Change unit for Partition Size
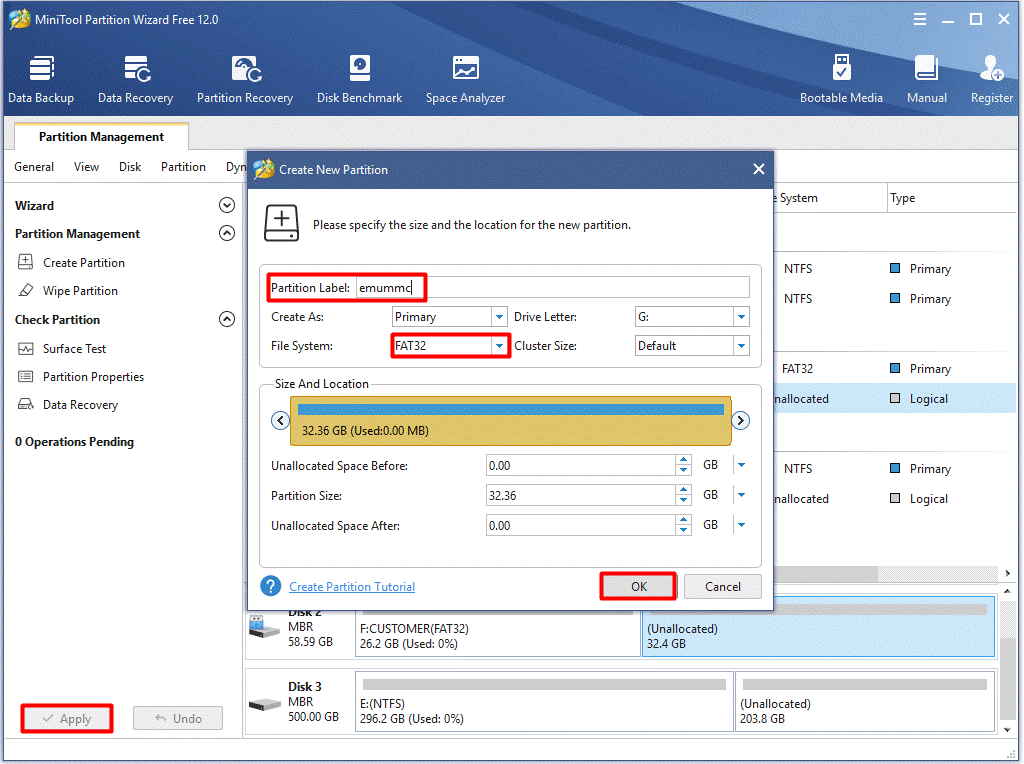This screenshot has height=764, width=1024. pos(741,496)
